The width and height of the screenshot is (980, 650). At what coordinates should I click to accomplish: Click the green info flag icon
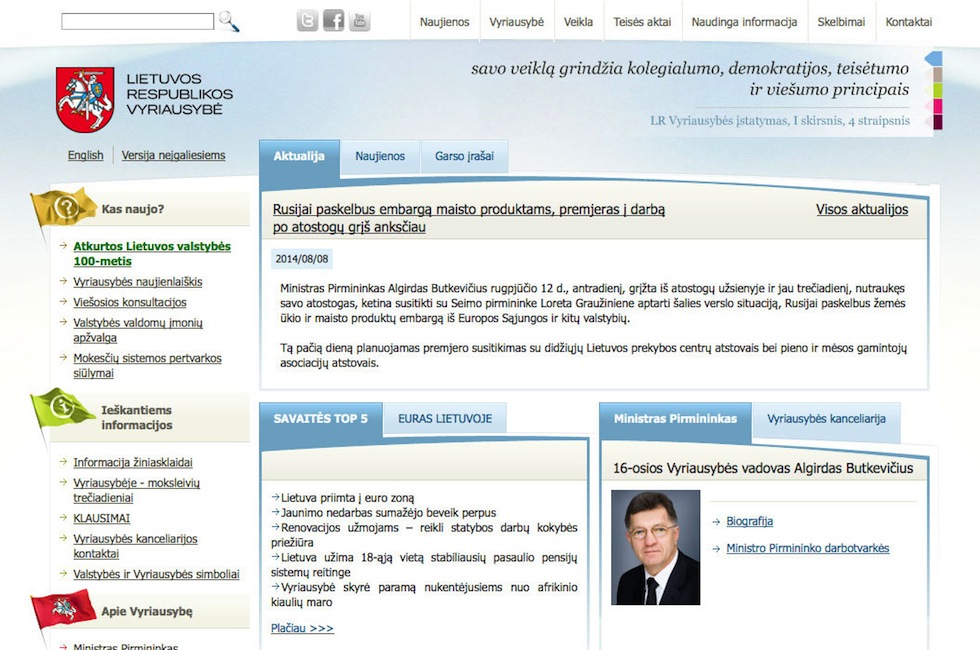[x=62, y=408]
